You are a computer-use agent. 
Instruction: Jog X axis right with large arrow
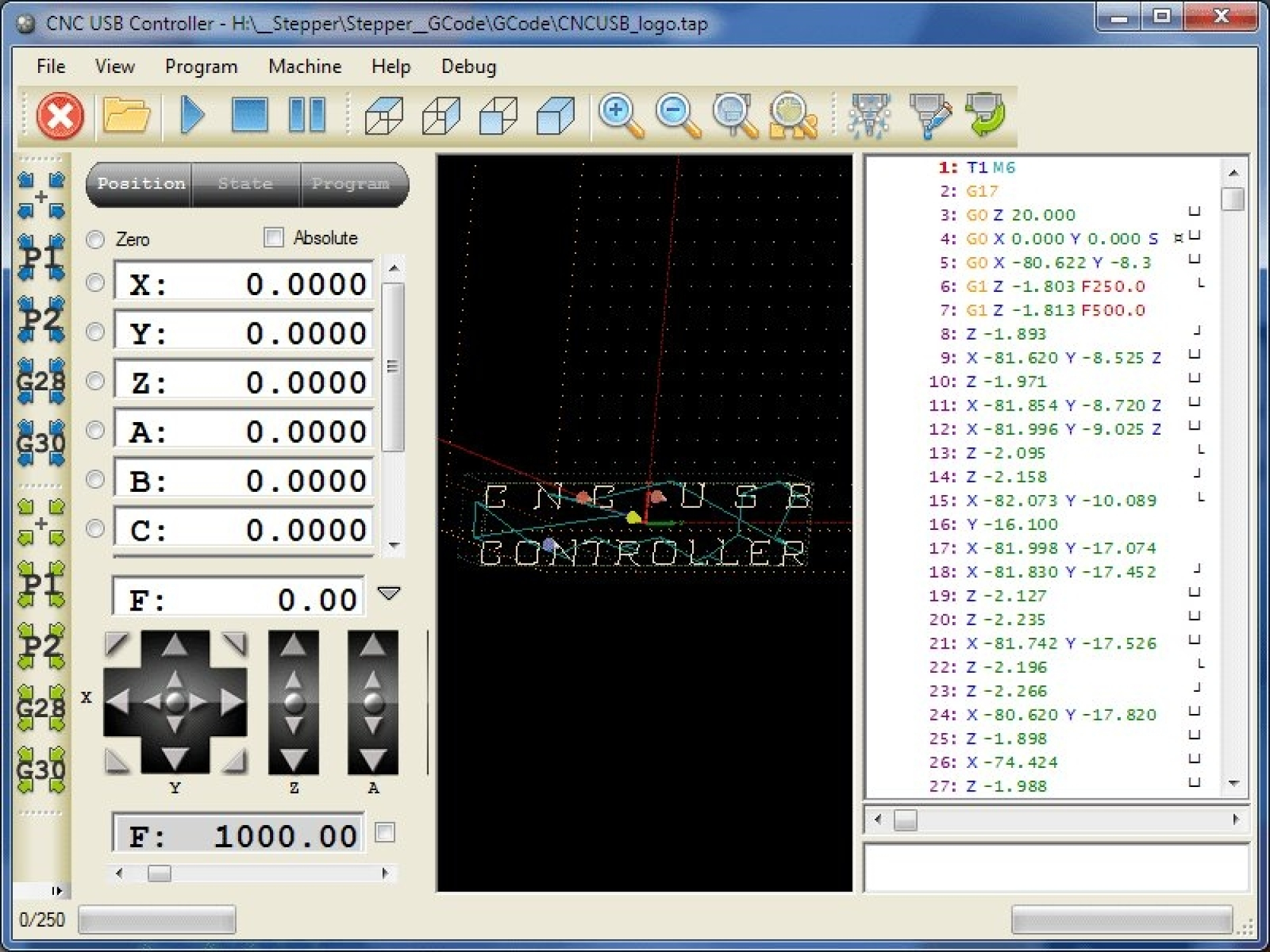pyautogui.click(x=232, y=701)
